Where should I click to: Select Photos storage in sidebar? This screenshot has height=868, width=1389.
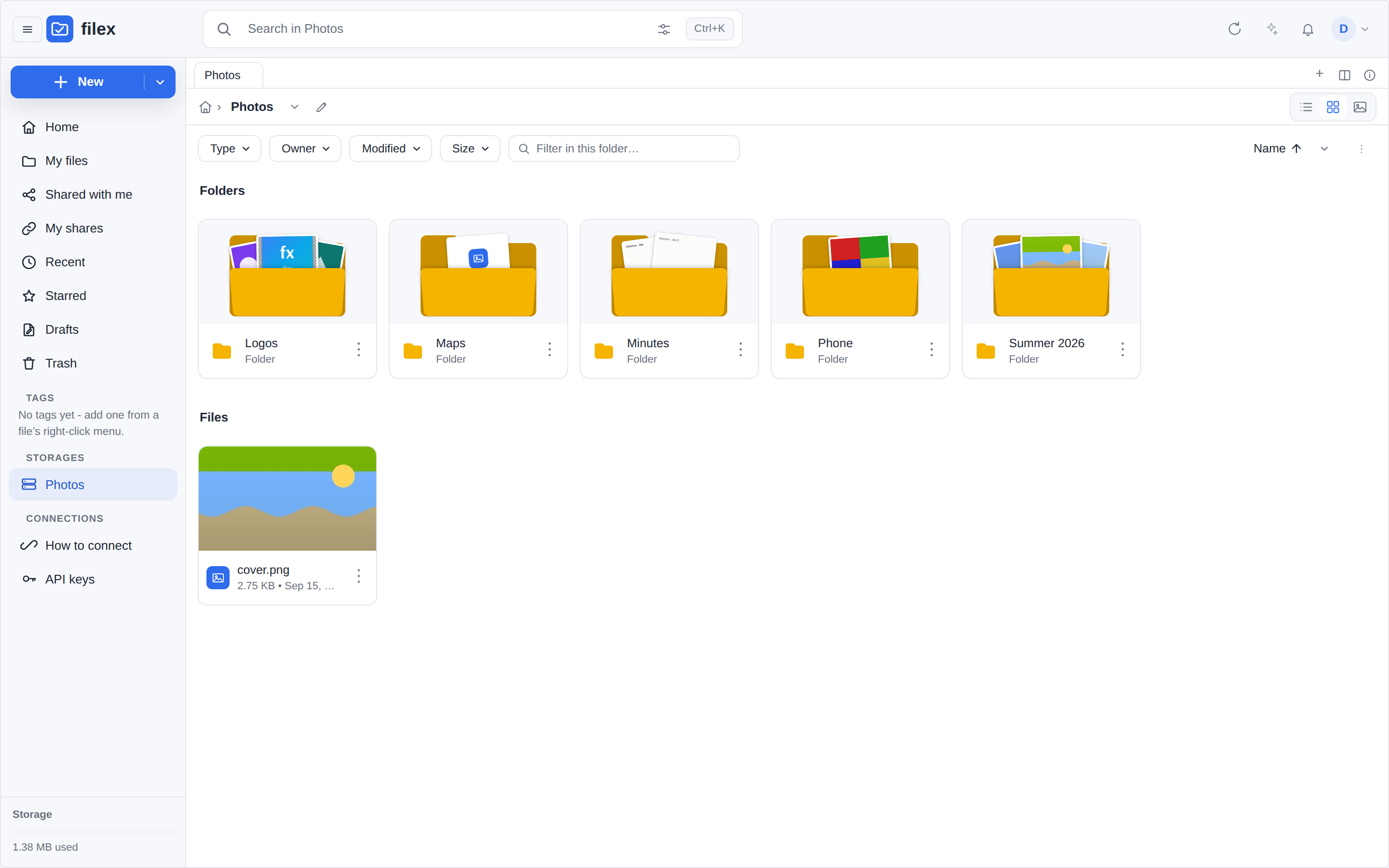pyautogui.click(x=93, y=485)
